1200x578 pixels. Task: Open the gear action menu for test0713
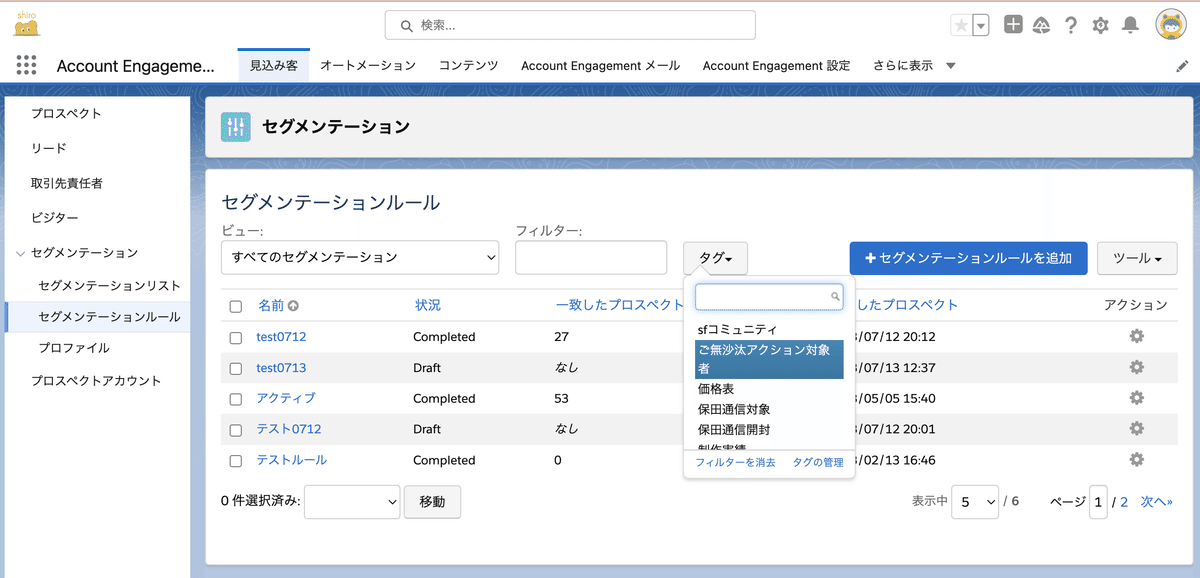(x=1136, y=367)
